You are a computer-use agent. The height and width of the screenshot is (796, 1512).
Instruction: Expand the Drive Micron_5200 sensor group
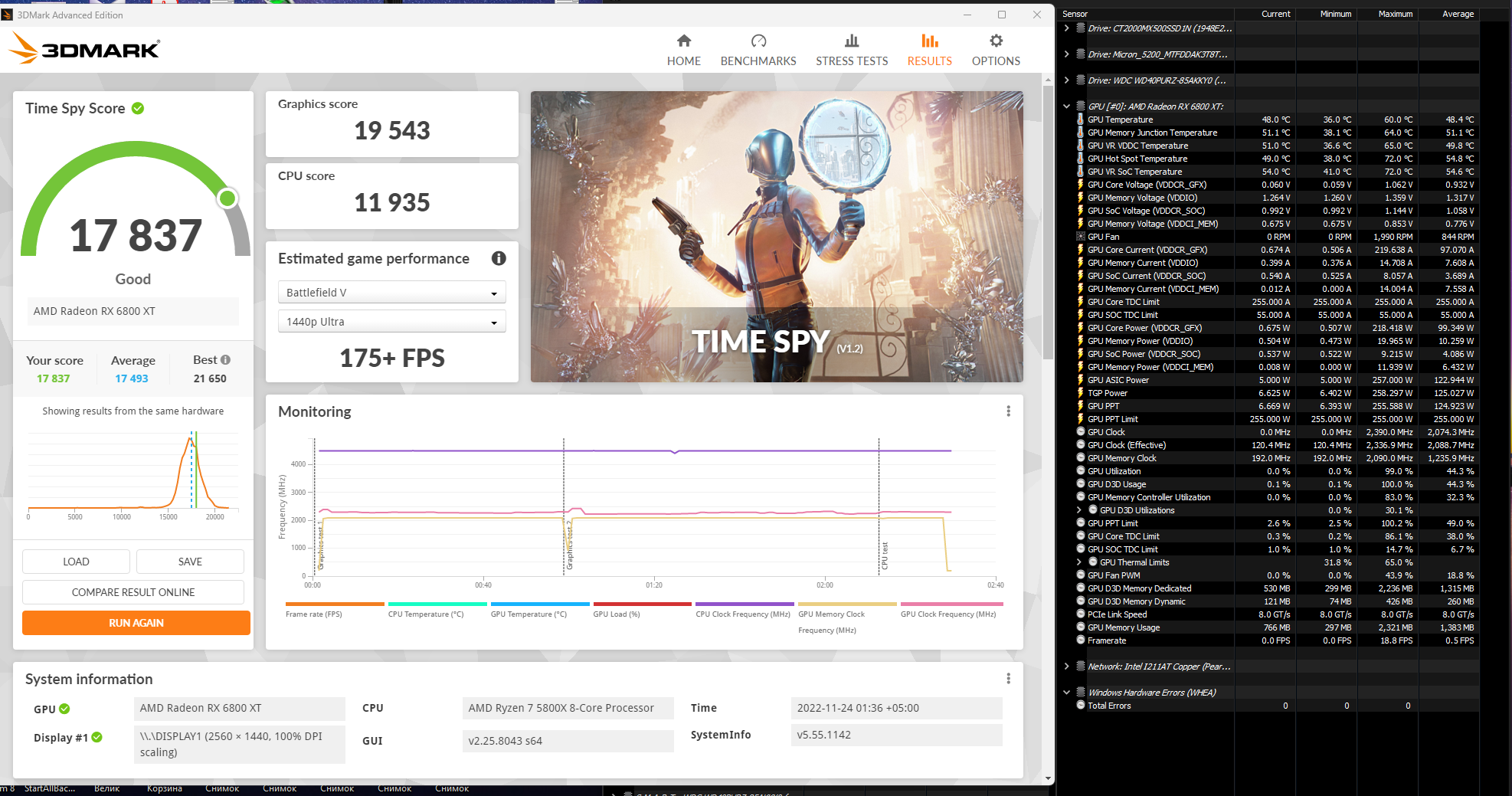1066,54
